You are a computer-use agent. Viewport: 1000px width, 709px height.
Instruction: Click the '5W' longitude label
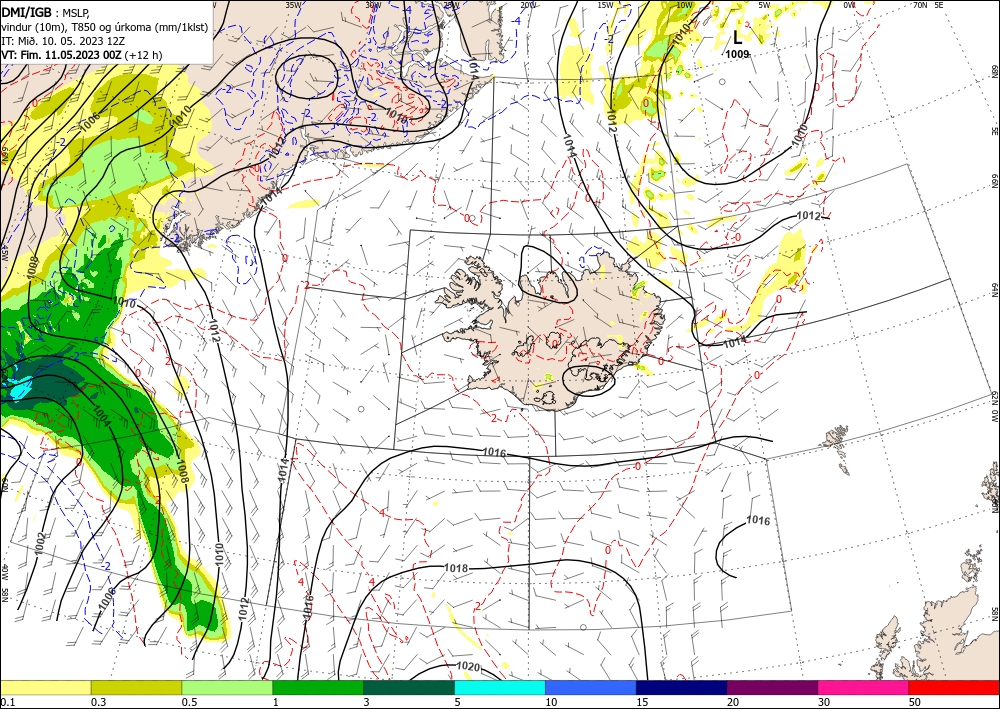764,5
